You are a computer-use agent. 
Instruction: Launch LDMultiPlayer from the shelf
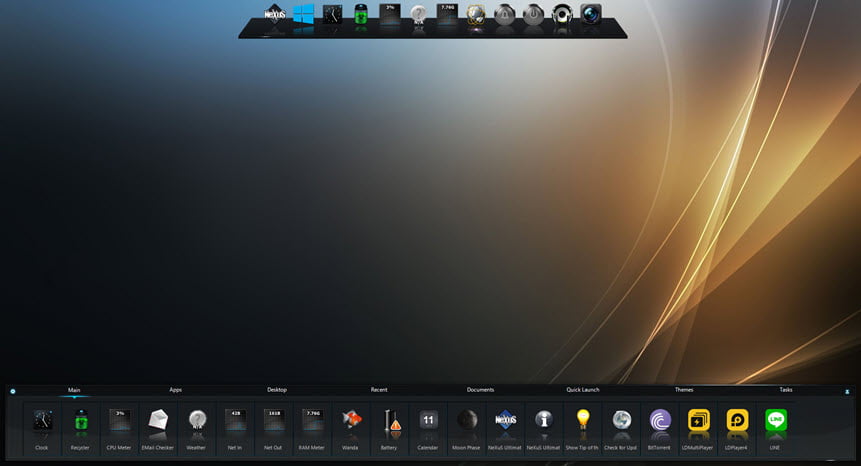click(x=698, y=421)
